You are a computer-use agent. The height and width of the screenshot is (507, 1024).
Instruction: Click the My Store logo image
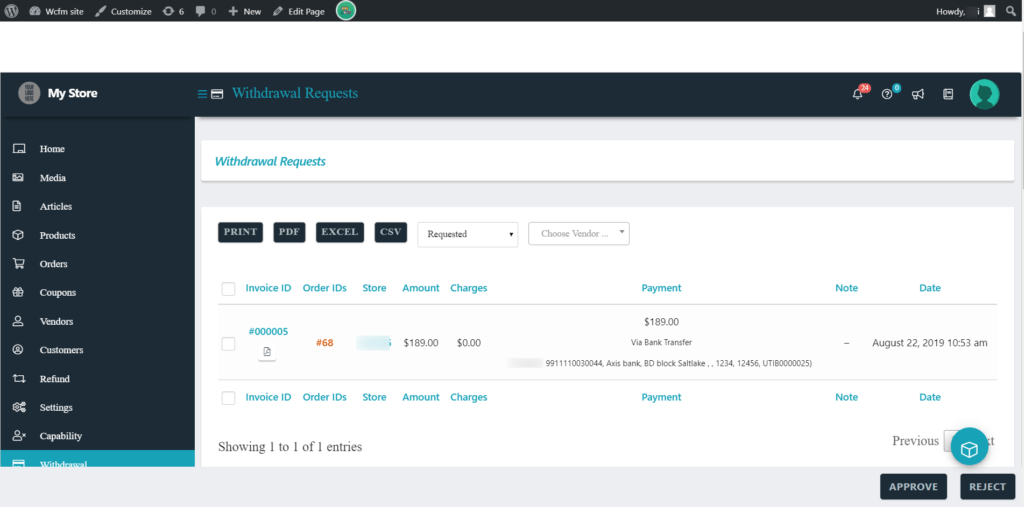(x=29, y=93)
